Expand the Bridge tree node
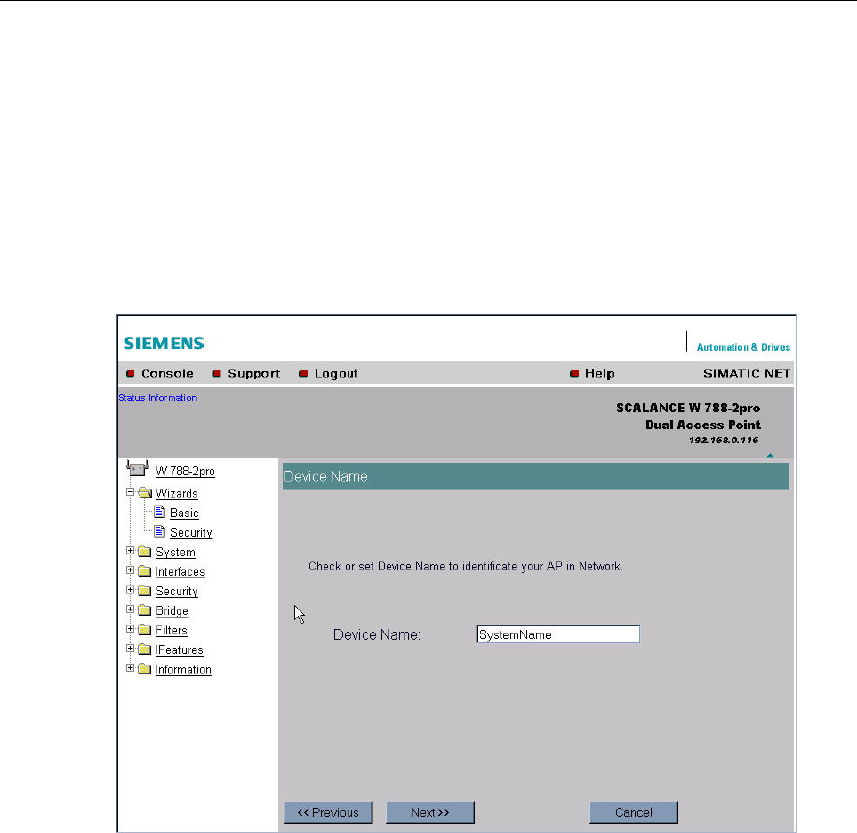 [x=130, y=609]
